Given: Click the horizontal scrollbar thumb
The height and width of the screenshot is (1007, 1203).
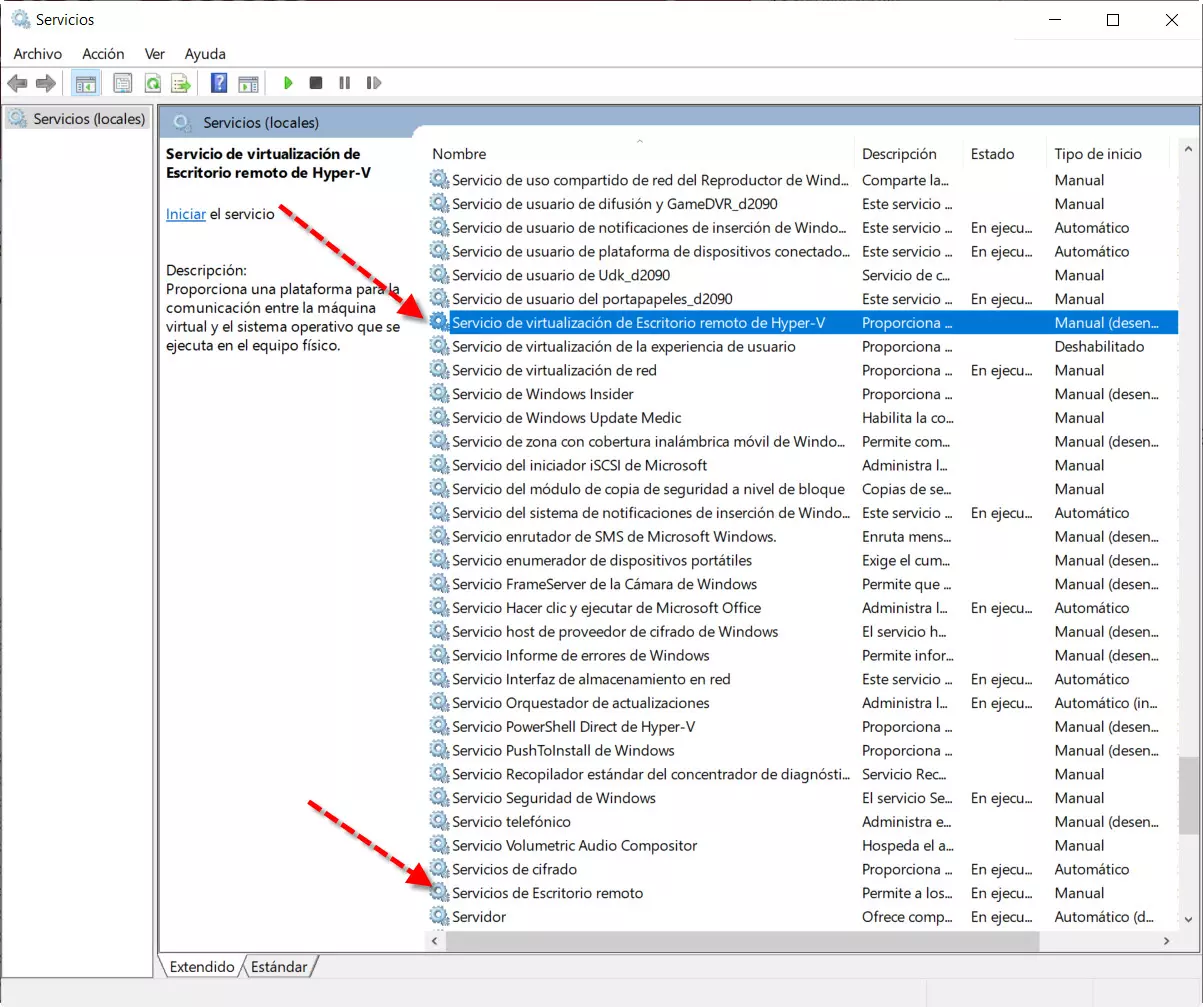Looking at the screenshot, I should click(744, 942).
